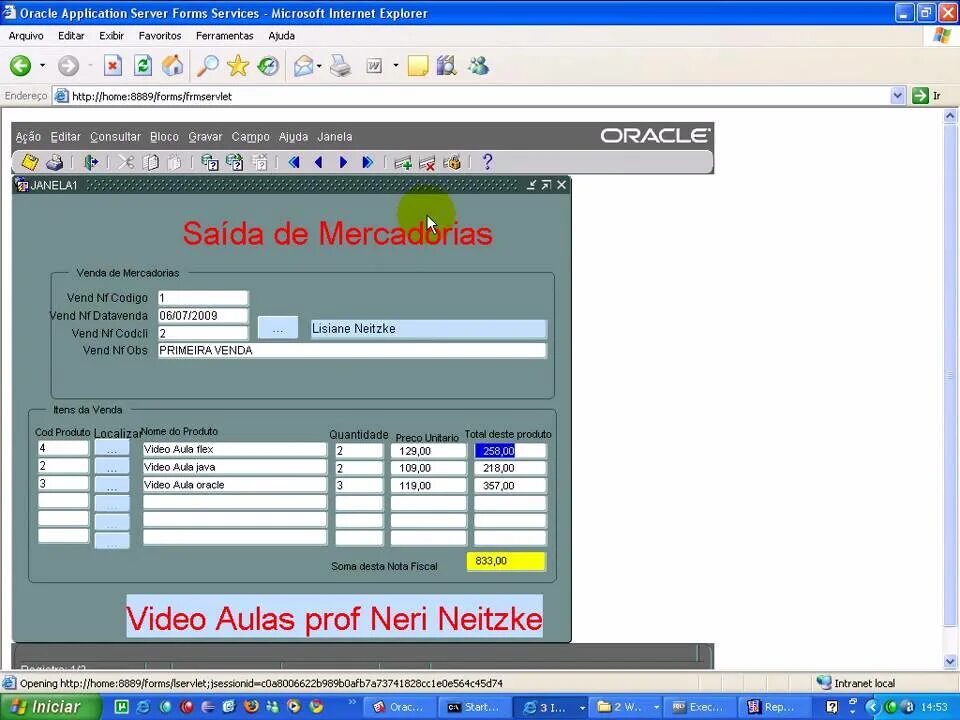Open the IE Ferramentas menu
Image resolution: width=960 pixels, height=720 pixels.
(225, 36)
